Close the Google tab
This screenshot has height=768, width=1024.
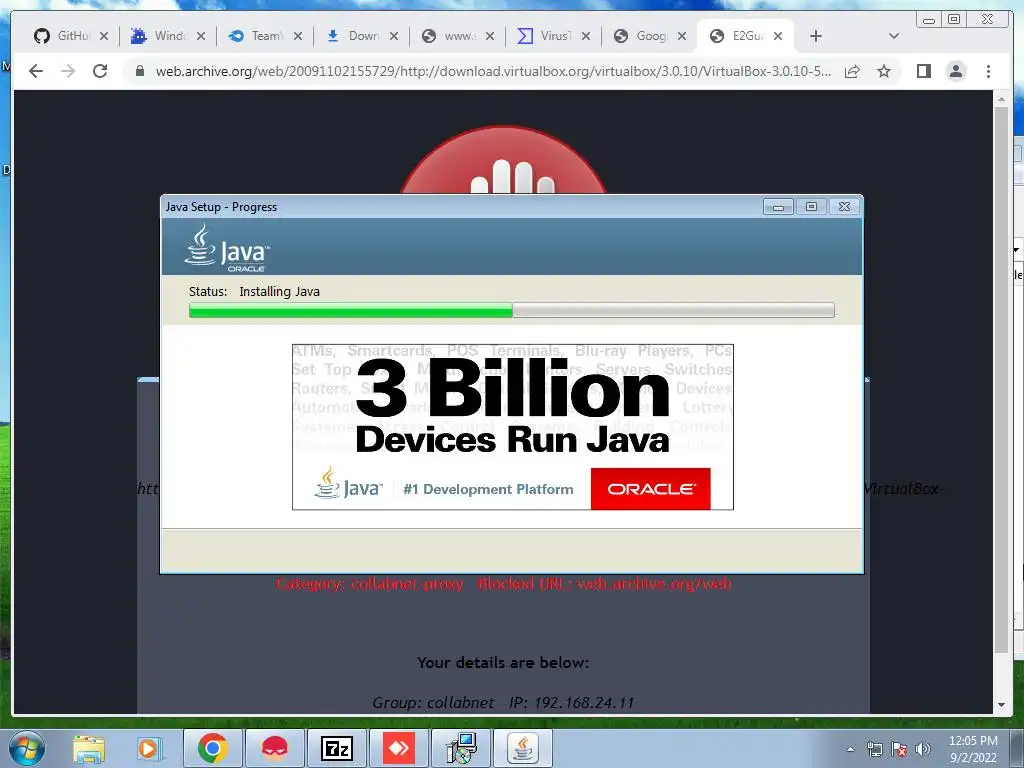682,37
